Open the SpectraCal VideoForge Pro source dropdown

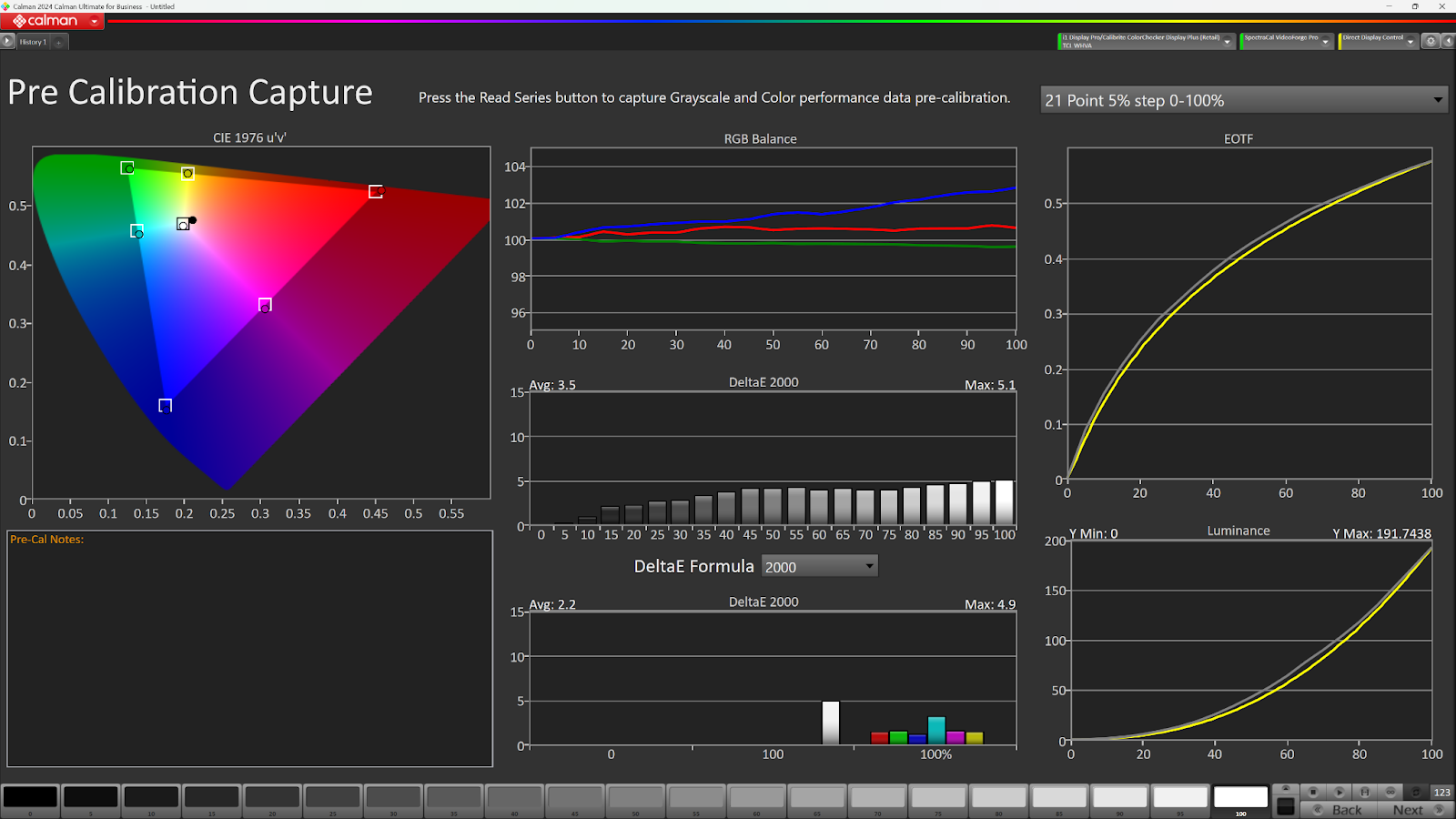coord(1325,42)
